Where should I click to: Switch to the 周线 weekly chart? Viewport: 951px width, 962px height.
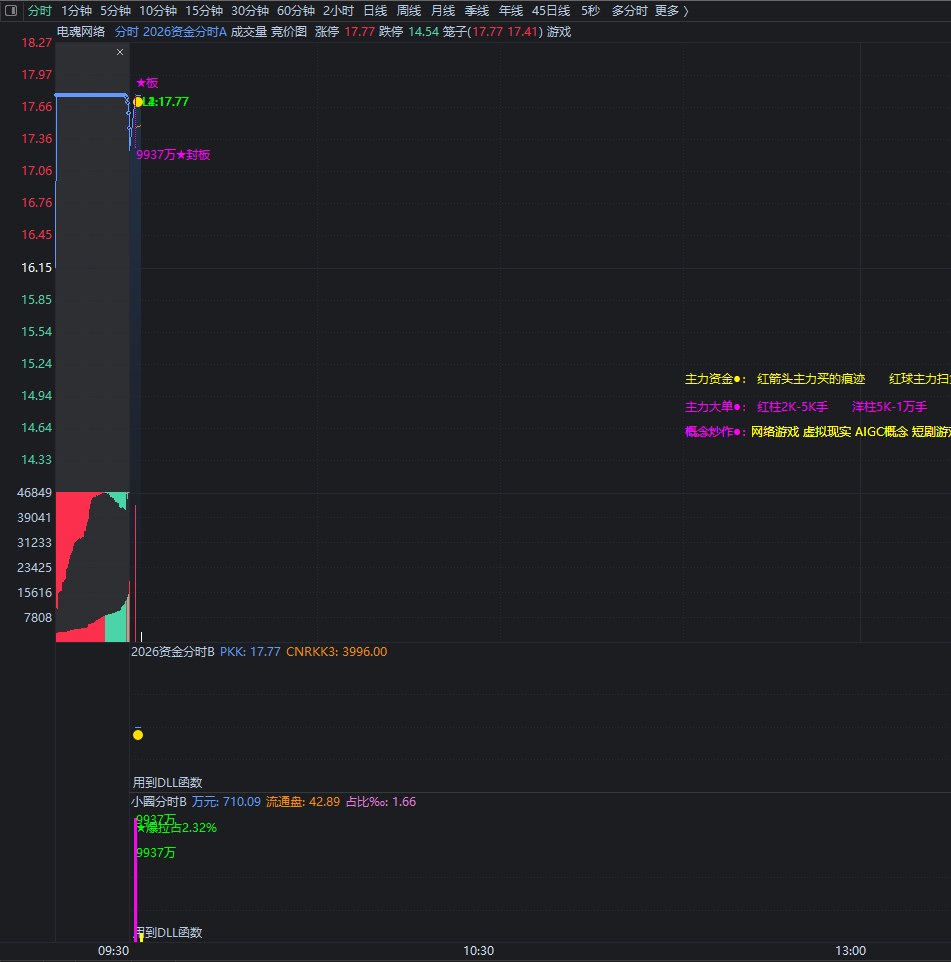(x=409, y=11)
